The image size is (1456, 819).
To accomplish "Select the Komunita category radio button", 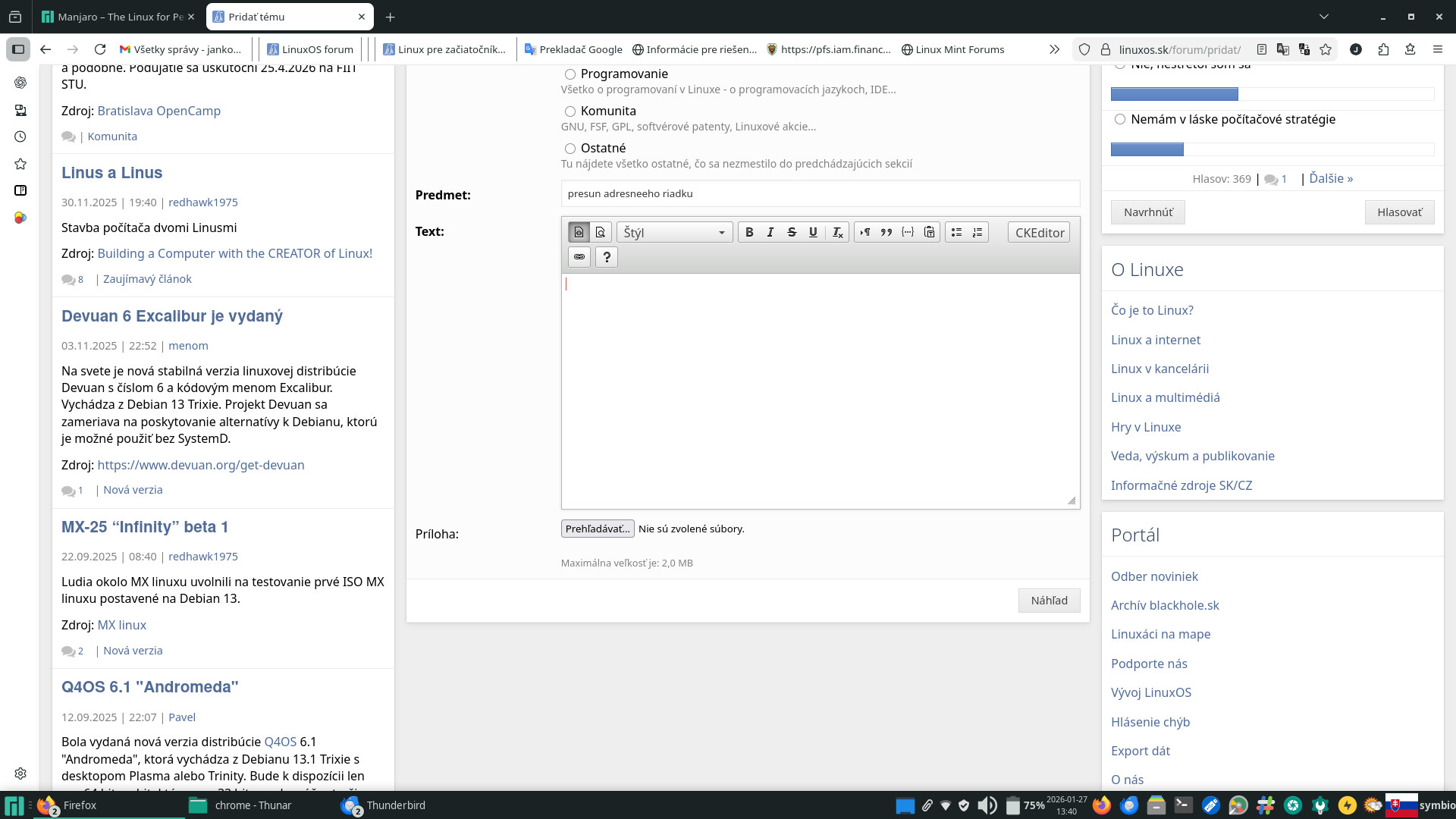I will (570, 111).
